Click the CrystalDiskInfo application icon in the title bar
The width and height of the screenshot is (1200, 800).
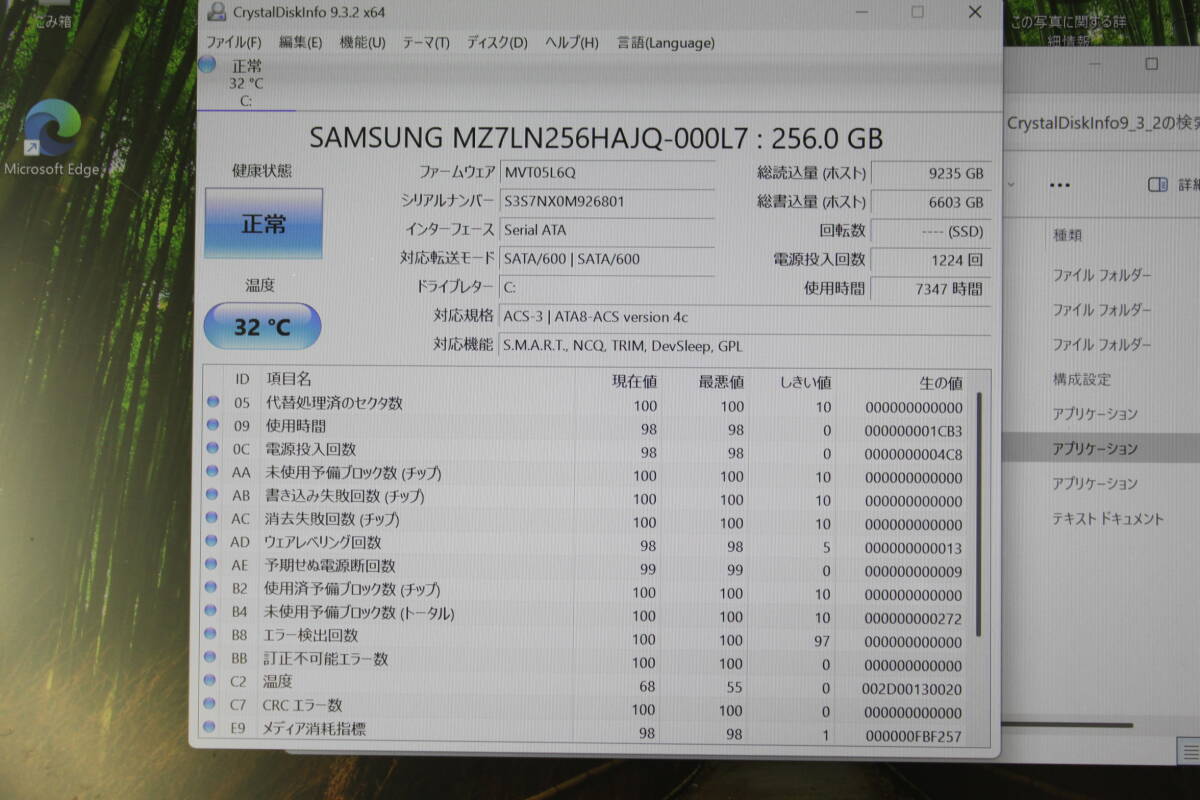(x=215, y=12)
